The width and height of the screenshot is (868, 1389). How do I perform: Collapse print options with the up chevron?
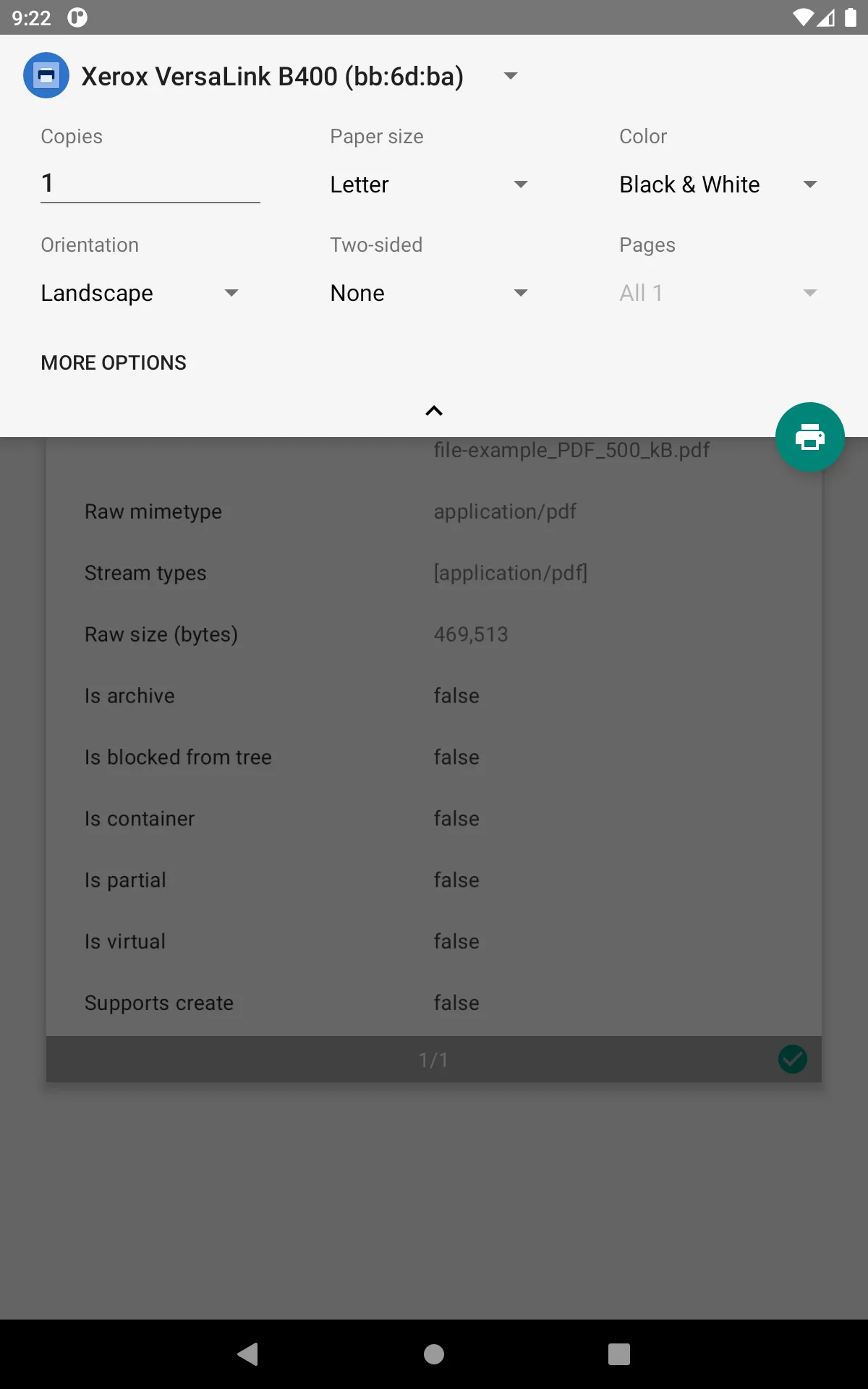pyautogui.click(x=434, y=411)
